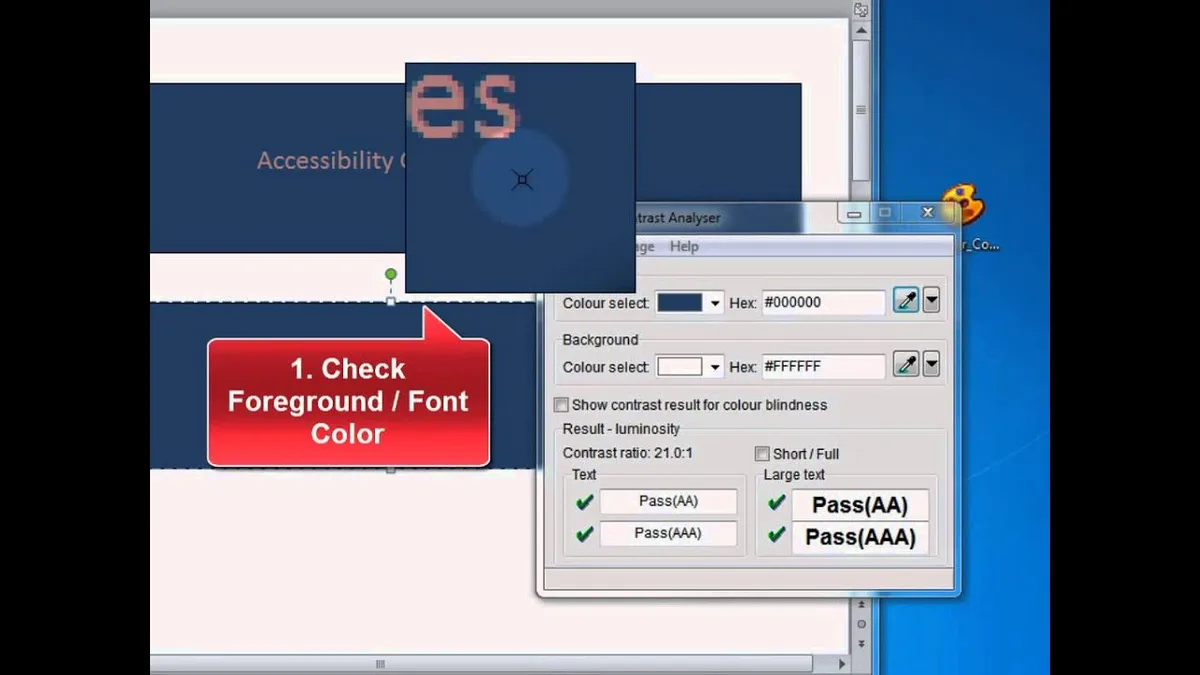Expand the foreground Colour select dropdown arrow

[715, 303]
